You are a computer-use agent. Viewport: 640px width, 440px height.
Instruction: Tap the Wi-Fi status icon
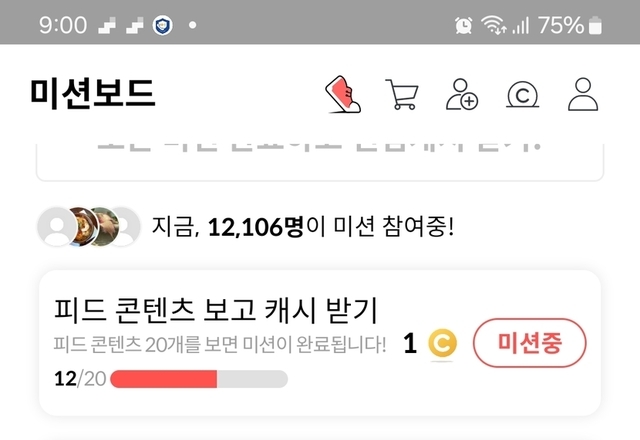[493, 25]
